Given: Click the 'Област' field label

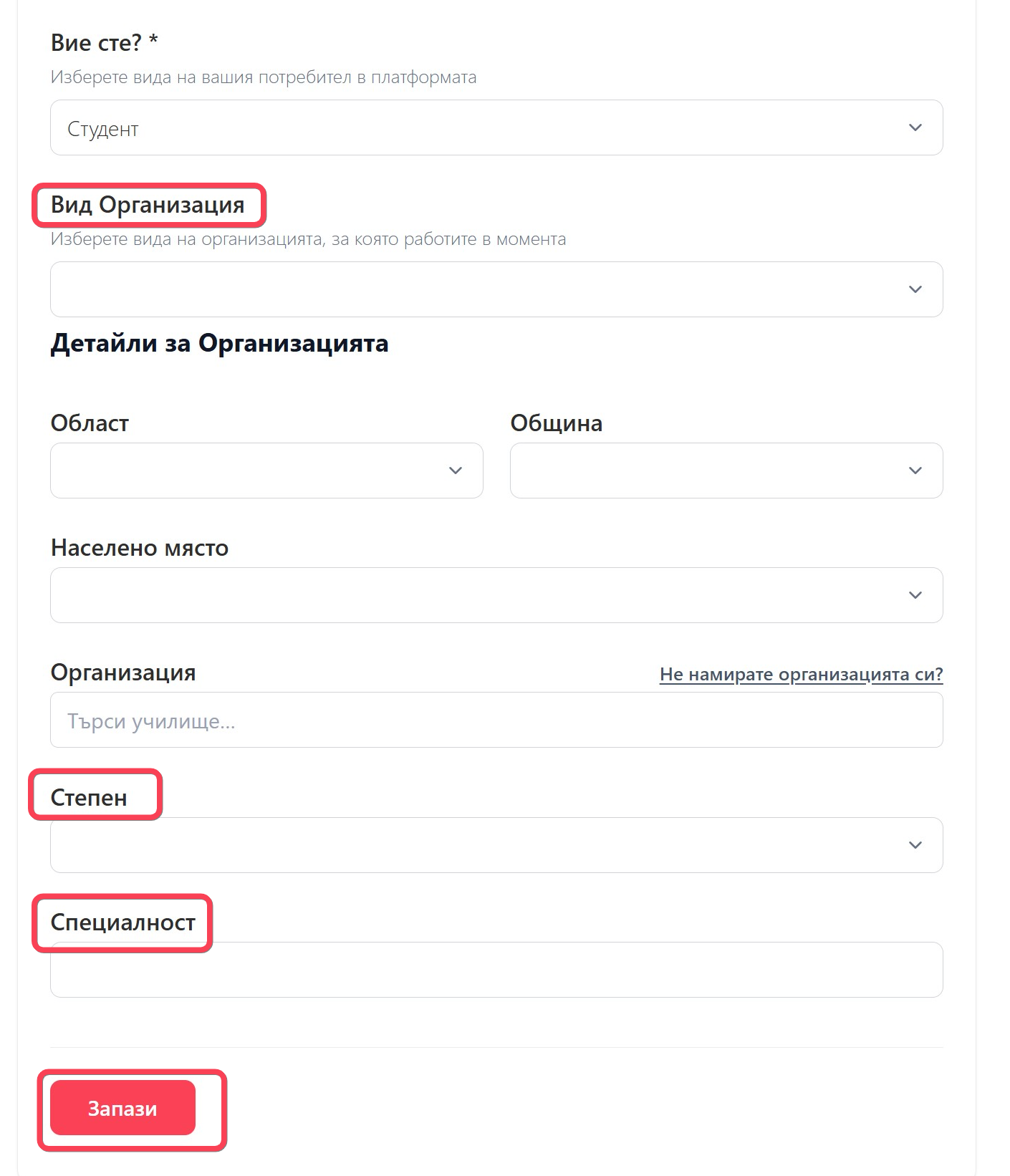Looking at the screenshot, I should pyautogui.click(x=90, y=423).
